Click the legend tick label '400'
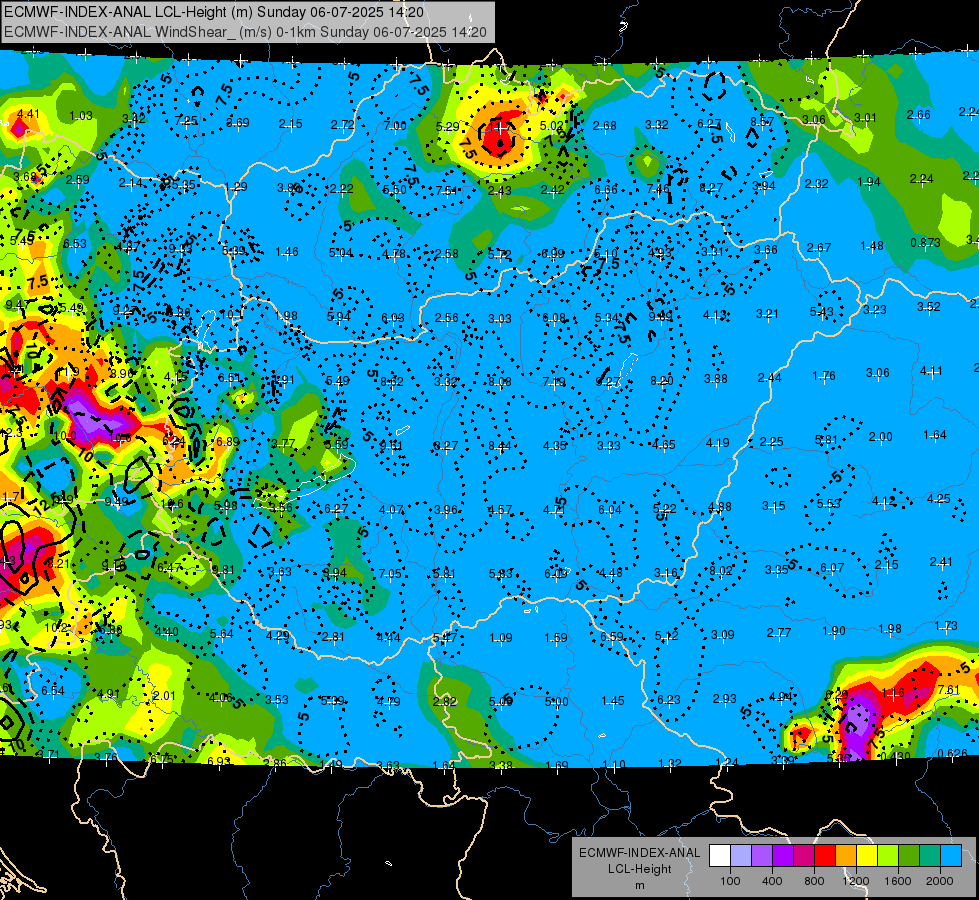Screen dimensions: 979x900 click(x=772, y=881)
